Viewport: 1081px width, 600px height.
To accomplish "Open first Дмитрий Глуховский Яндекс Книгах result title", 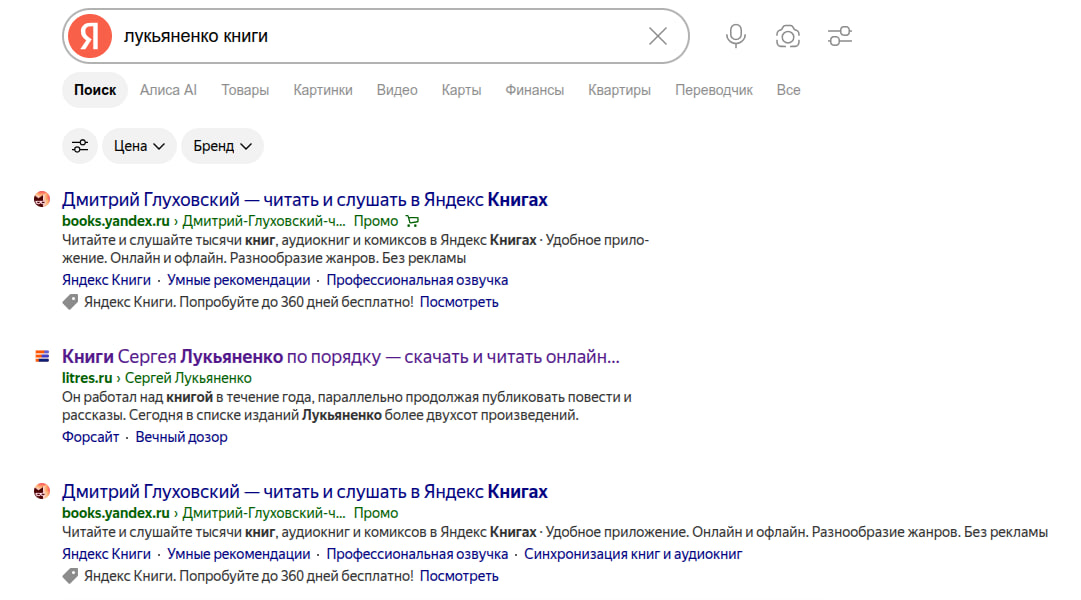I will 305,199.
